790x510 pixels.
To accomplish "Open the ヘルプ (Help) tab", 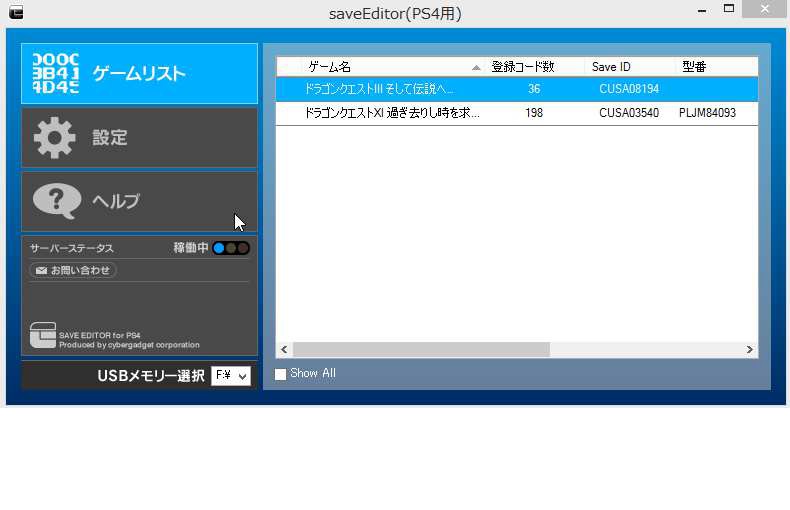I will tap(140, 201).
